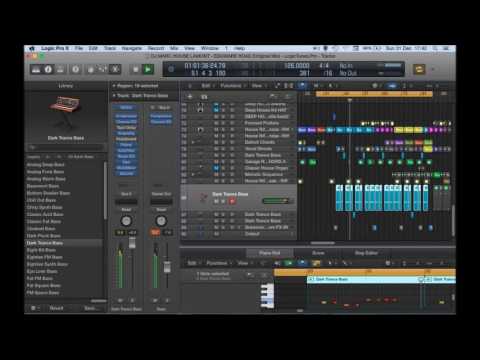Select Dark Trance Bass in Library patch list
Screen dimensions: 480x360
pyautogui.click(x=63, y=243)
